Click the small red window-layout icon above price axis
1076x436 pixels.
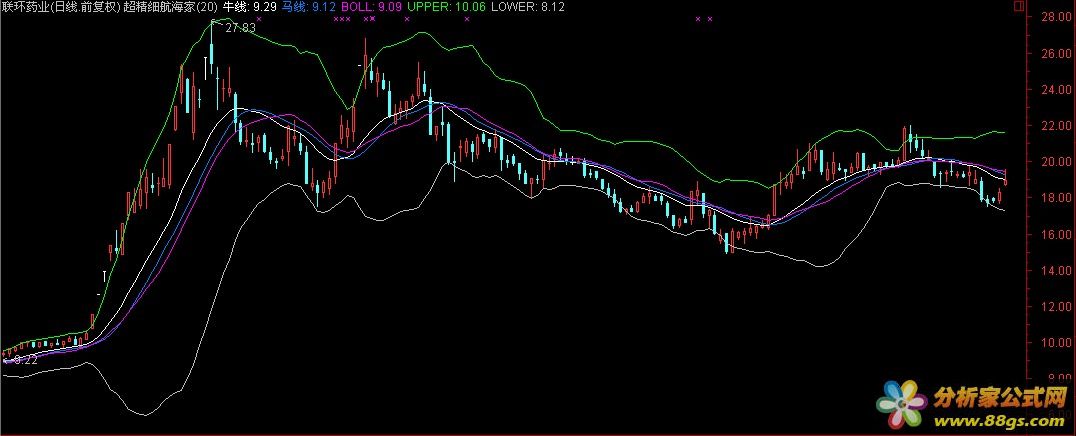tap(1018, 5)
